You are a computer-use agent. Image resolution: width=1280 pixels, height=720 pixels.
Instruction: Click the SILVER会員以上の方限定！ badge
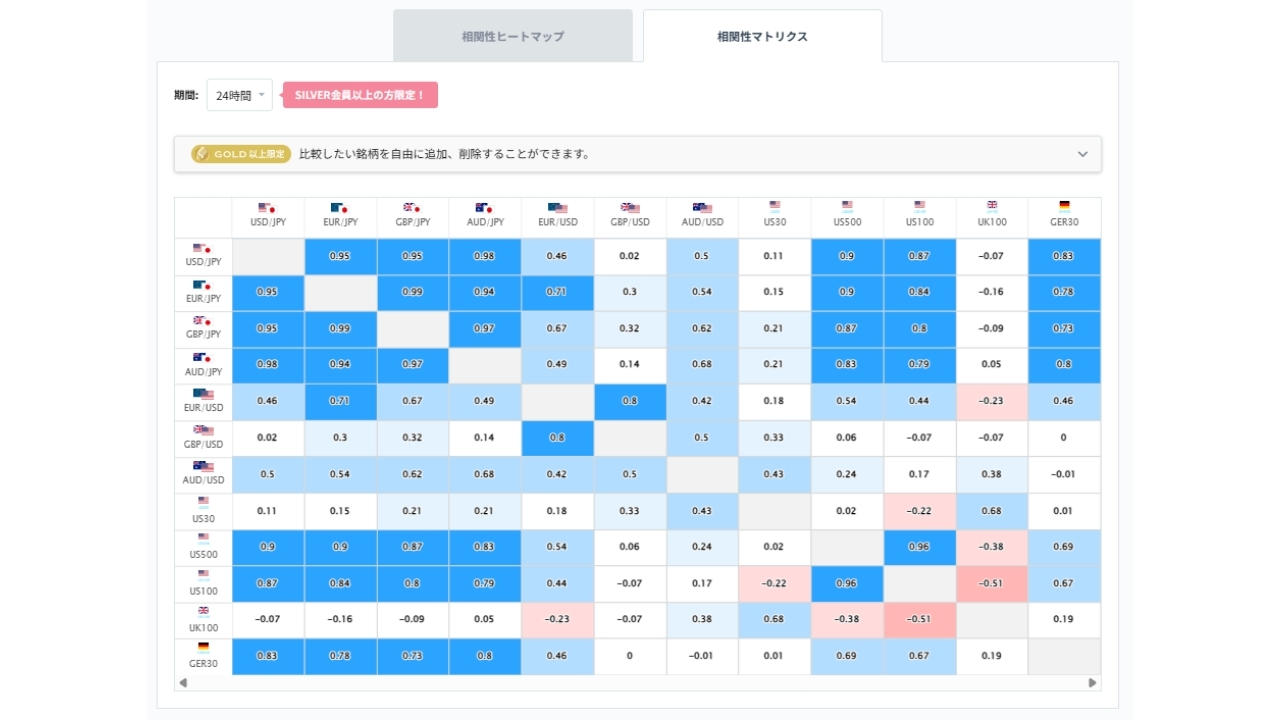[360, 95]
